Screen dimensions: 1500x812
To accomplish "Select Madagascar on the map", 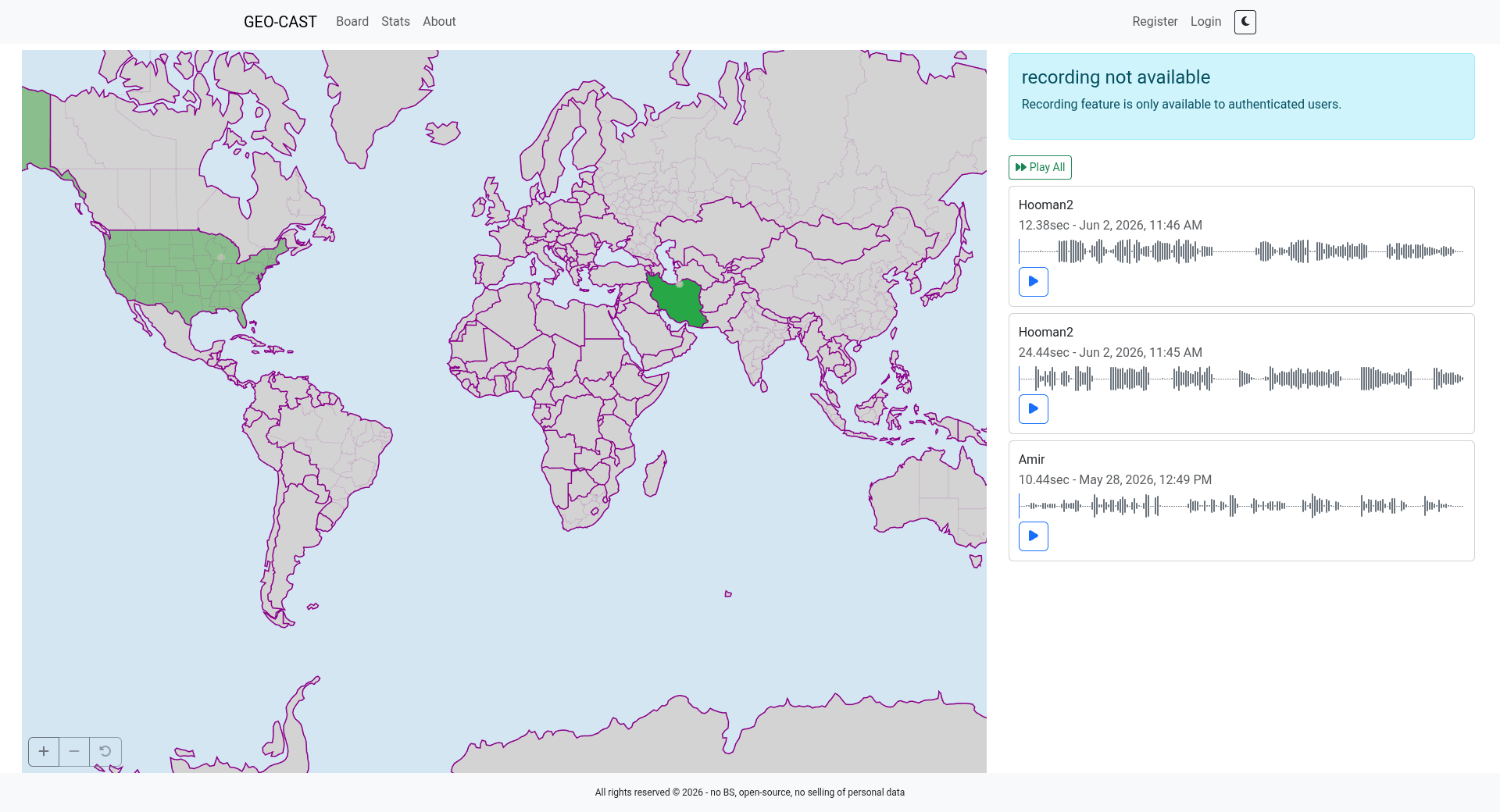I will coord(655,473).
